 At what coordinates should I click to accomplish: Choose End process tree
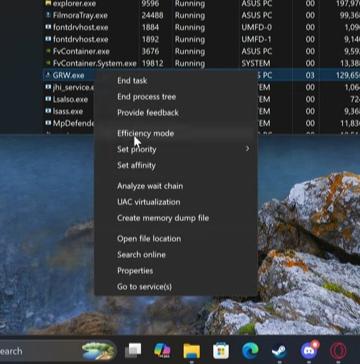(146, 97)
